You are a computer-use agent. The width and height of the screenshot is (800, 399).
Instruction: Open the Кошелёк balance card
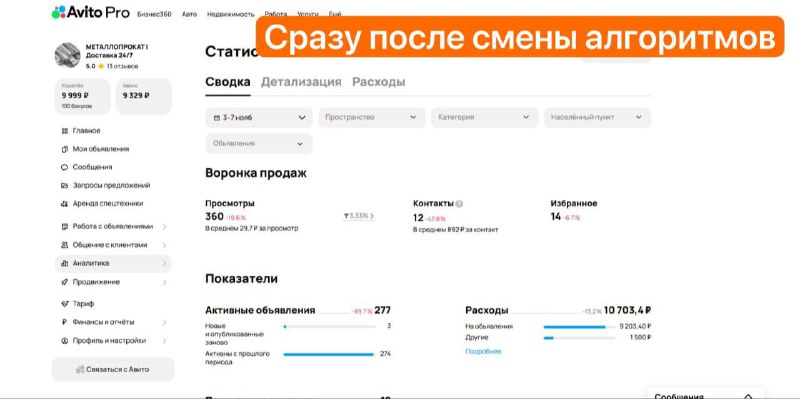coord(82,96)
